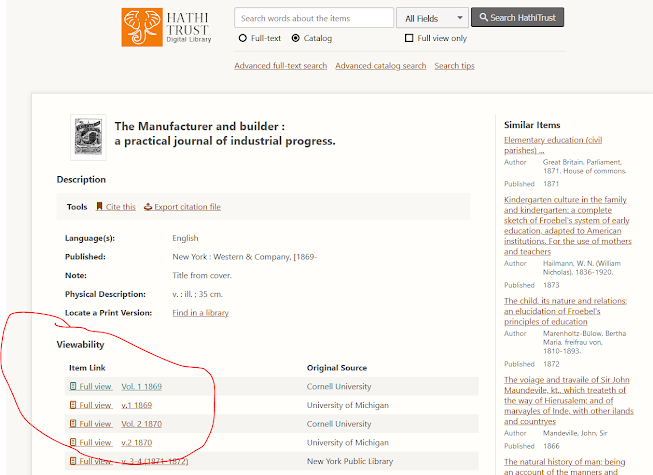Click the v.2 1870 volume link
This screenshot has height=475, width=653.
[137, 443]
